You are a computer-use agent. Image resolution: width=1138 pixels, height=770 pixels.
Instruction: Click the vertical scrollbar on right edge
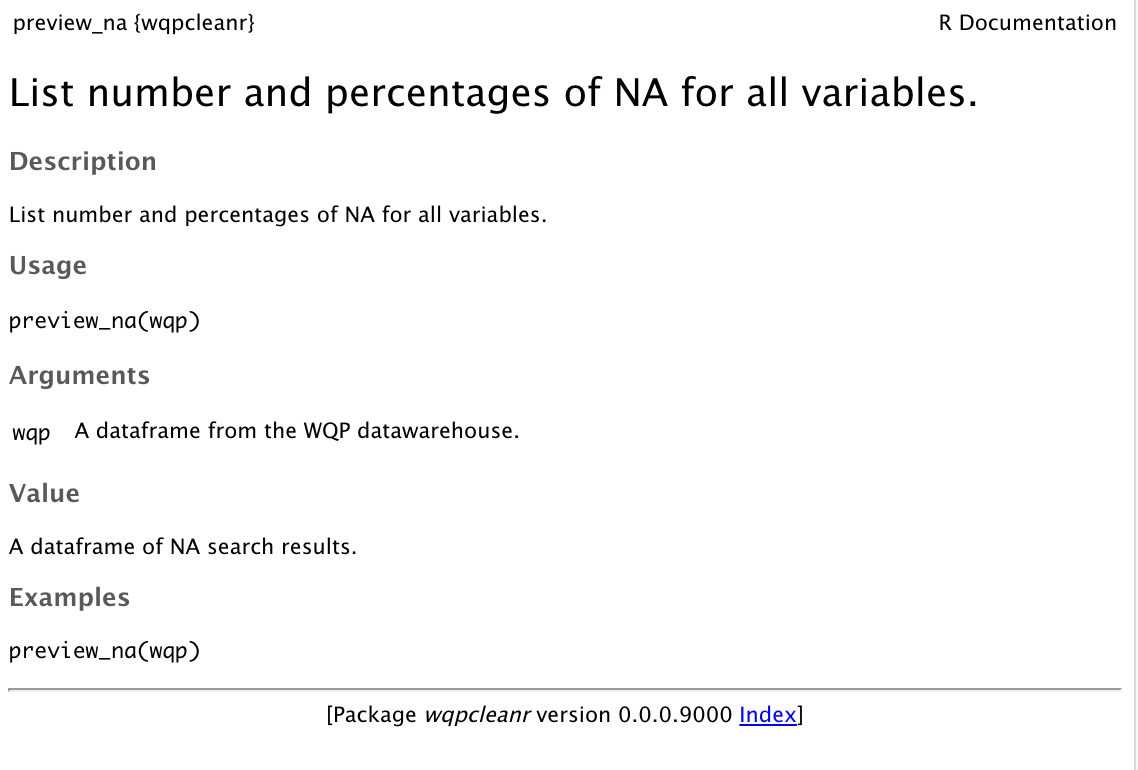click(1135, 385)
